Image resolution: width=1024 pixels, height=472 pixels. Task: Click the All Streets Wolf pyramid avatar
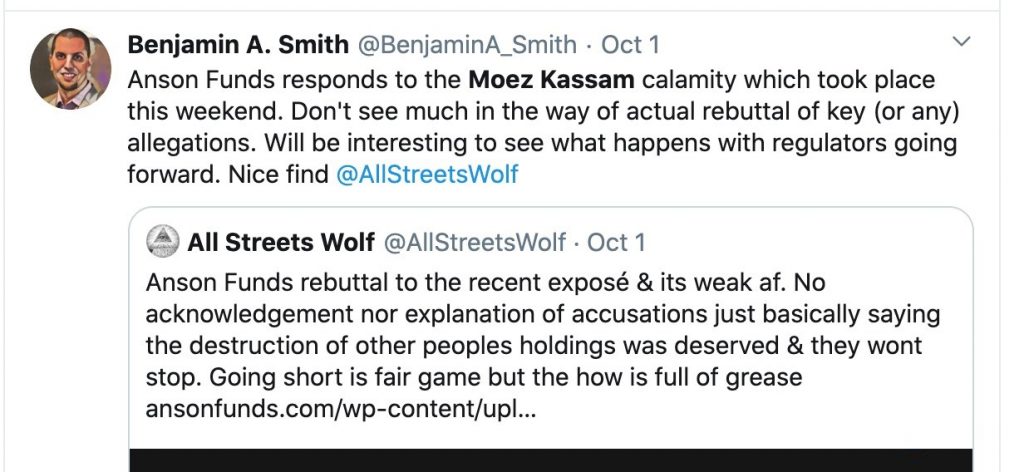(x=164, y=241)
